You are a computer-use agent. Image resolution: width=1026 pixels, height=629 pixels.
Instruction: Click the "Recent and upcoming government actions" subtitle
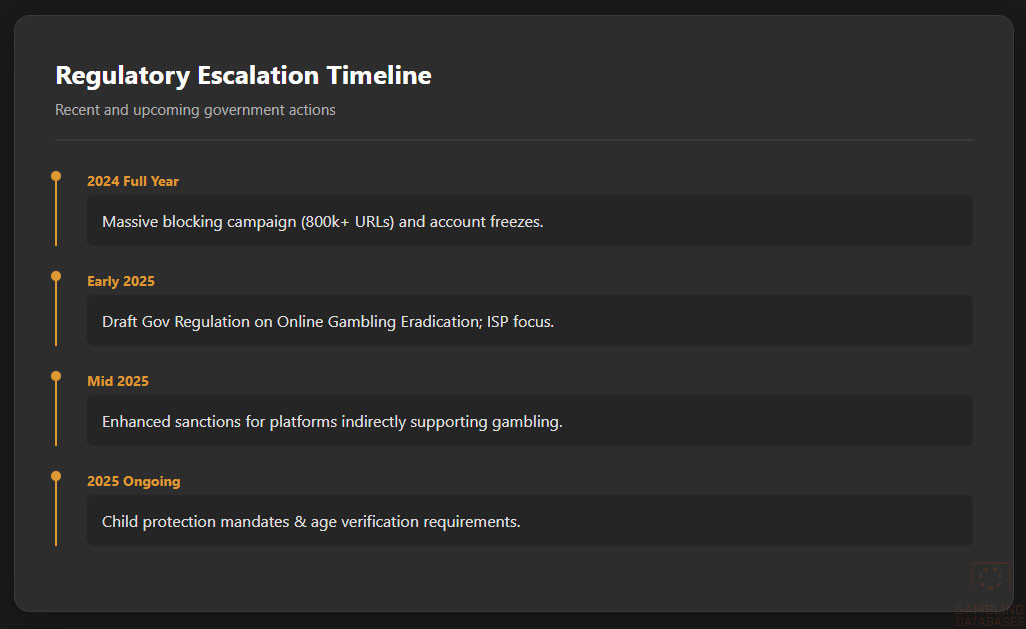pyautogui.click(x=195, y=110)
